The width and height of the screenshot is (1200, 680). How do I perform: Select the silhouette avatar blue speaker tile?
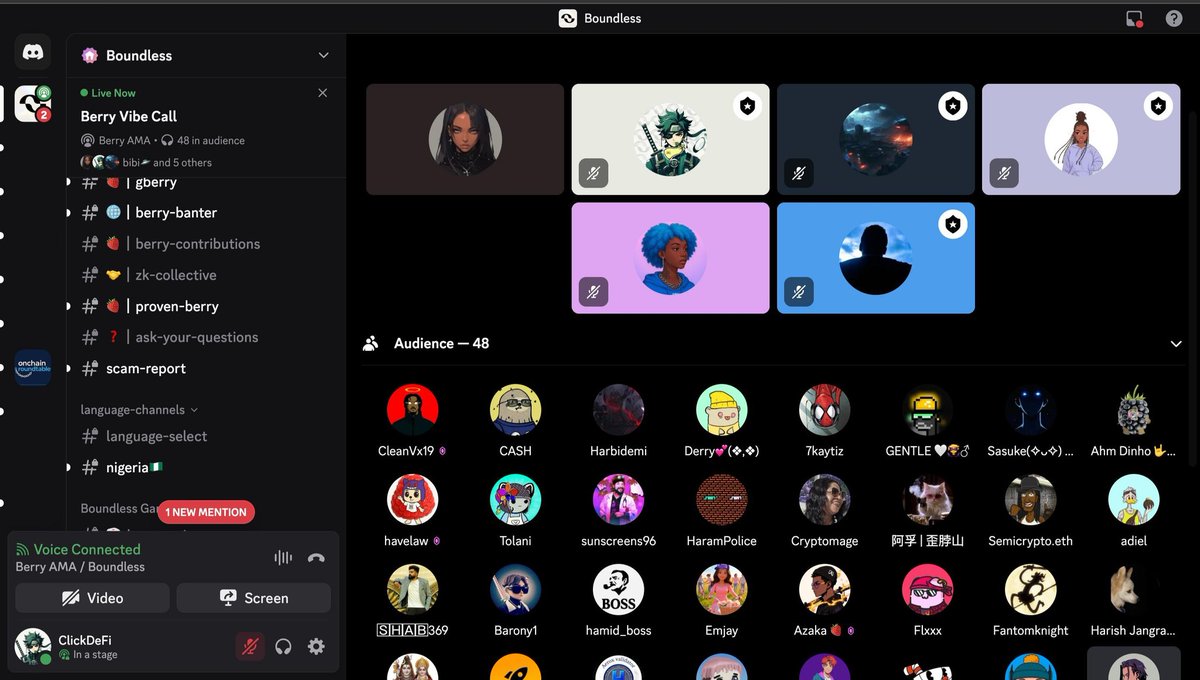coord(876,258)
